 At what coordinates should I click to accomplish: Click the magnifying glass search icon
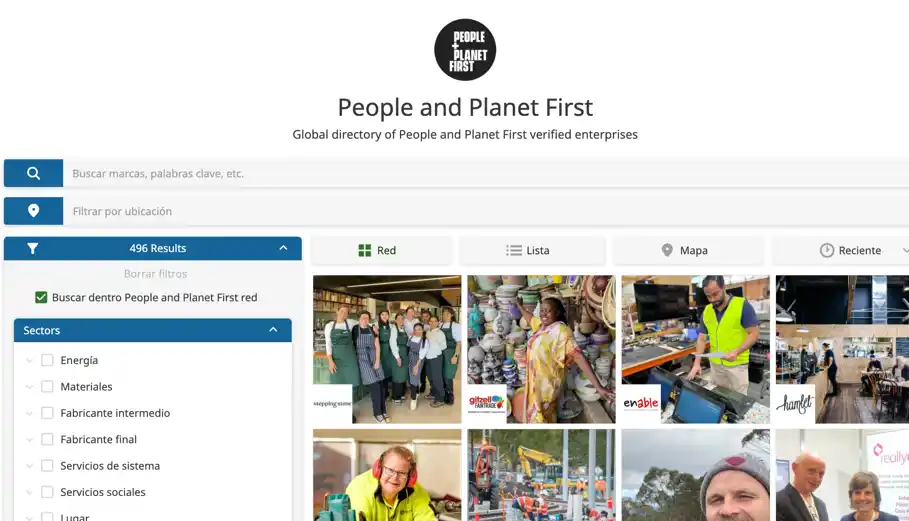point(34,173)
